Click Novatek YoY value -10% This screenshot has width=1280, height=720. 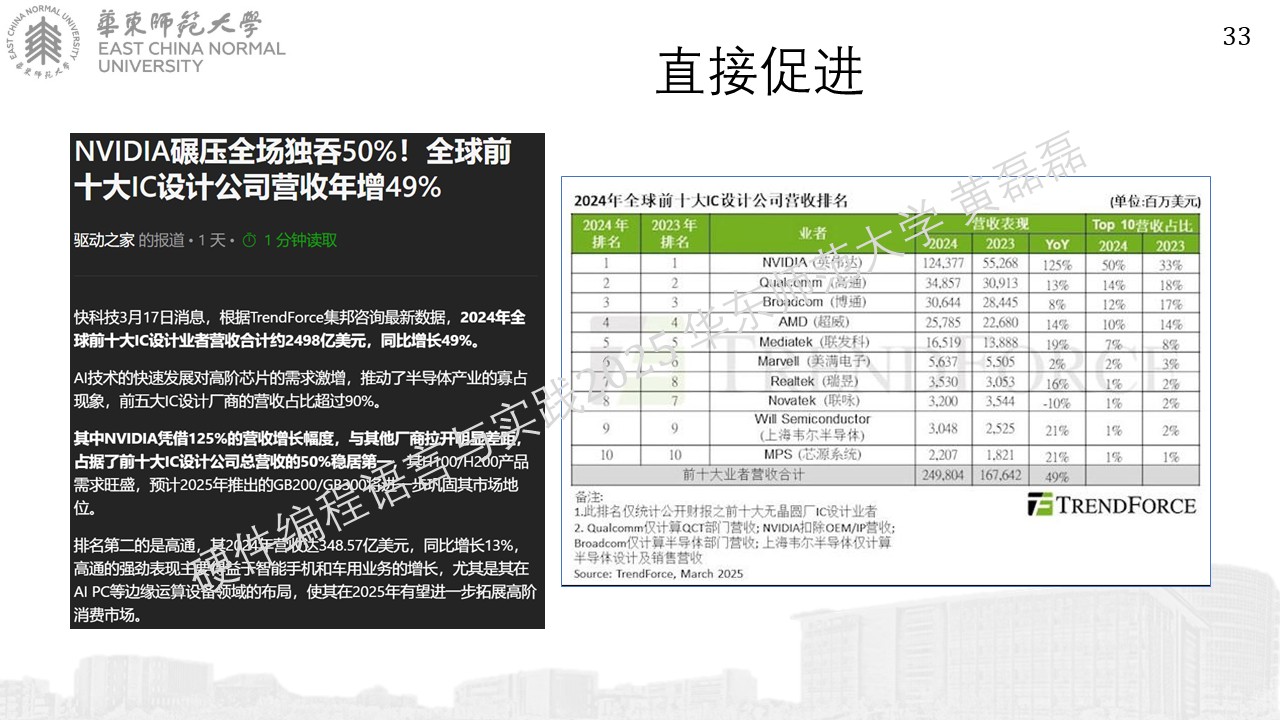pyautogui.click(x=1057, y=401)
